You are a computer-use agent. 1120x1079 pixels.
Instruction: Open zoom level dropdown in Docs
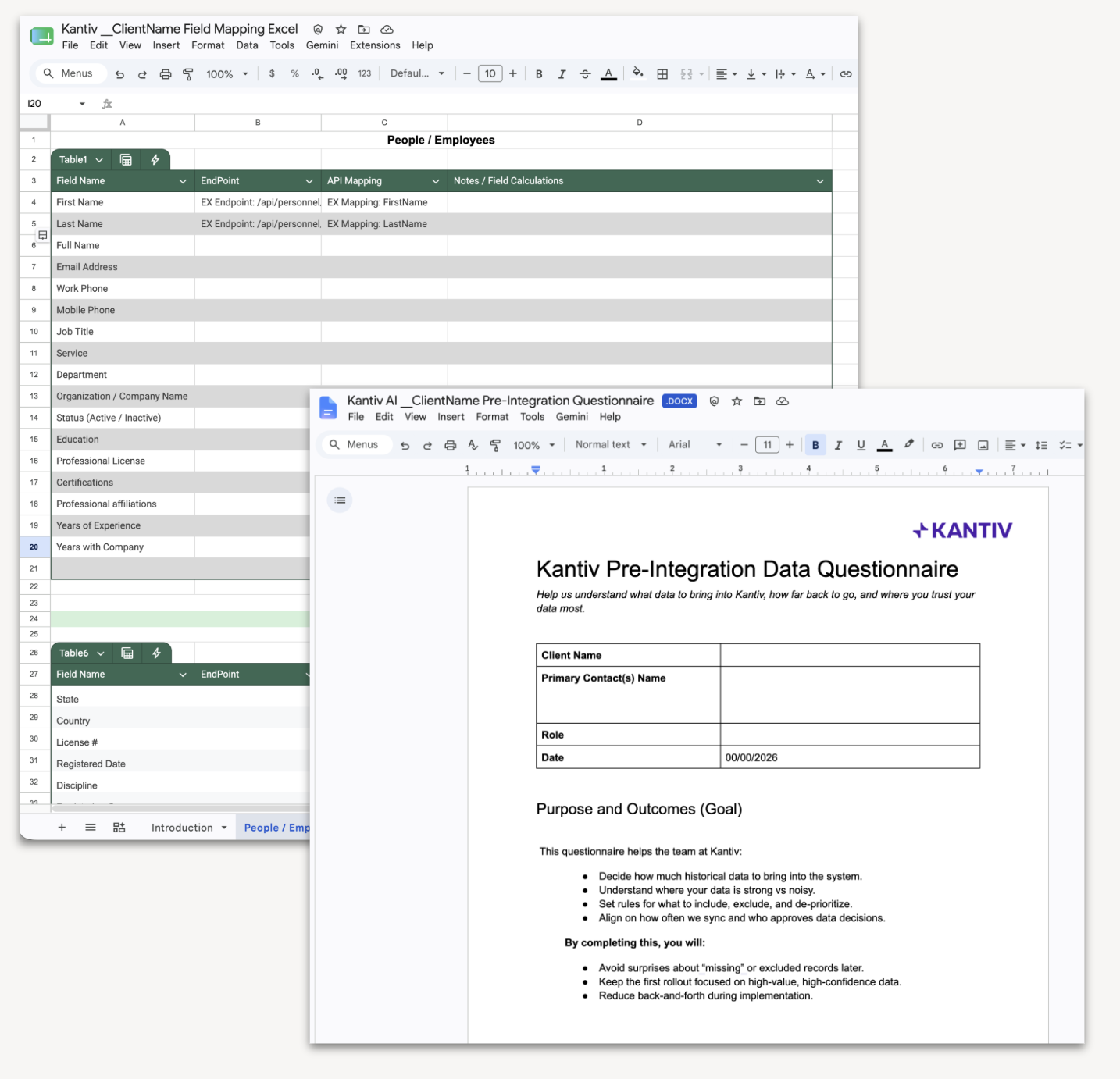click(534, 445)
